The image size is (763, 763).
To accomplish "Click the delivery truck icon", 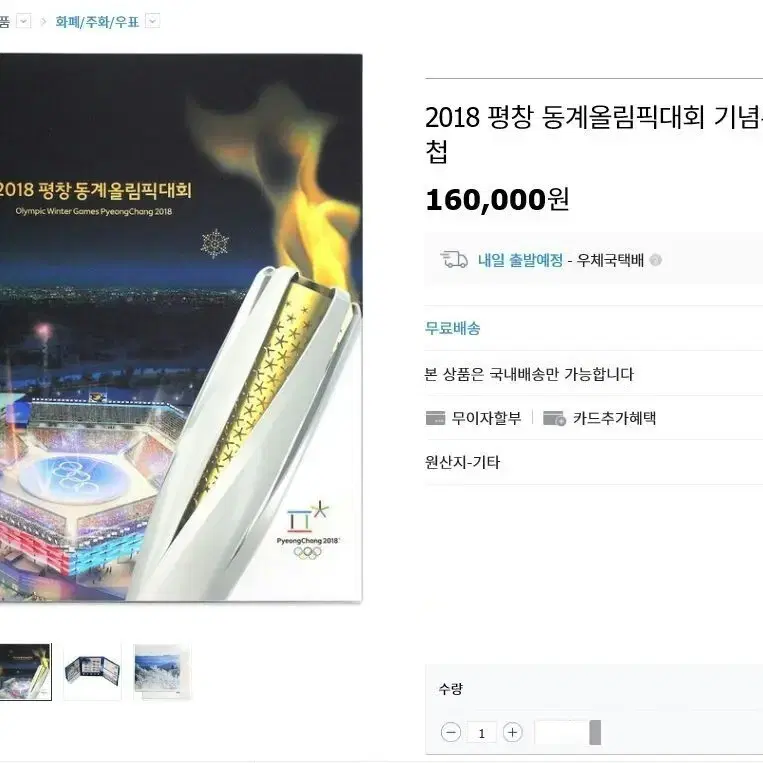I will point(454,260).
